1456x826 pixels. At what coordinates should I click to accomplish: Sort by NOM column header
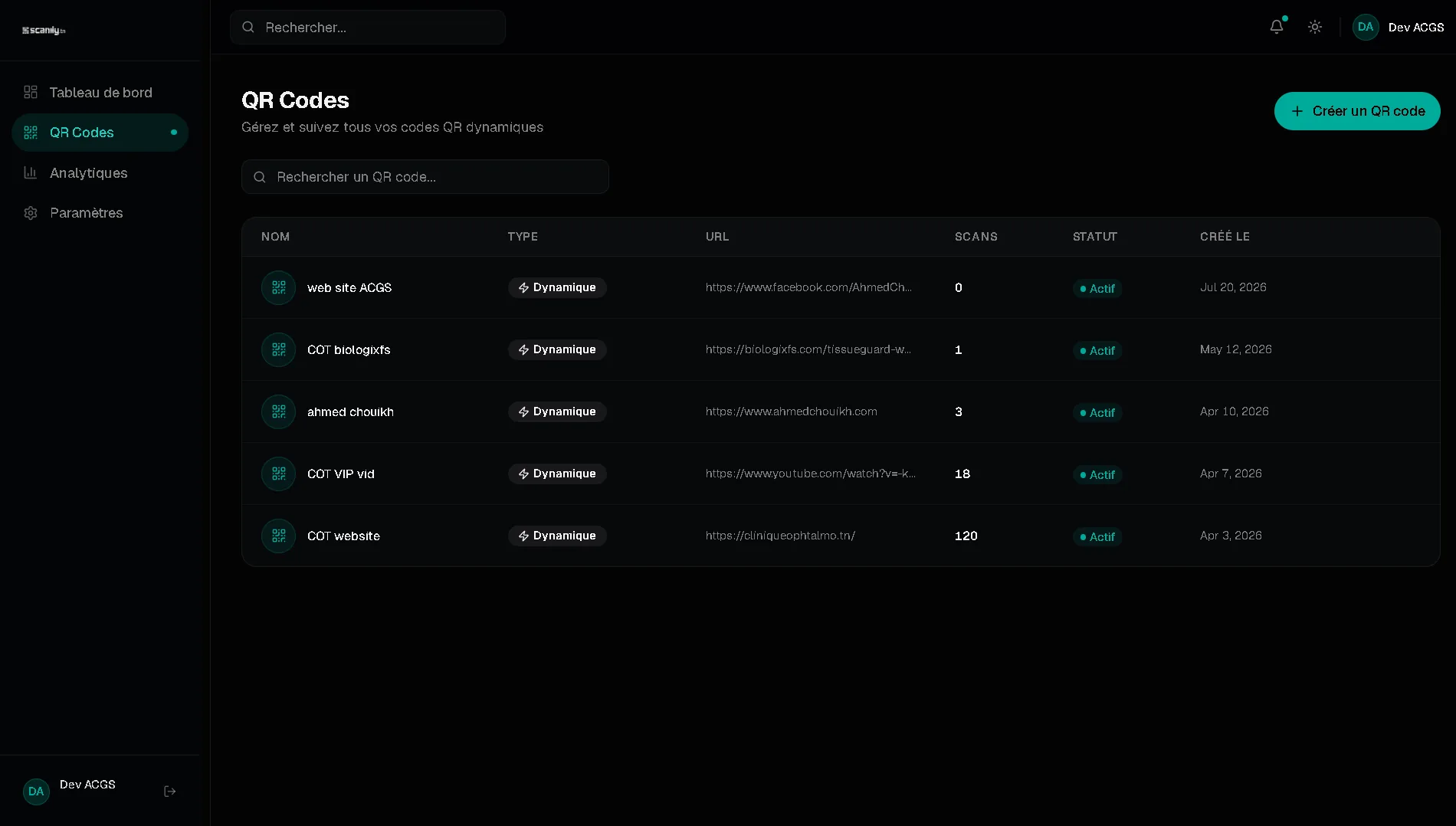(x=275, y=237)
